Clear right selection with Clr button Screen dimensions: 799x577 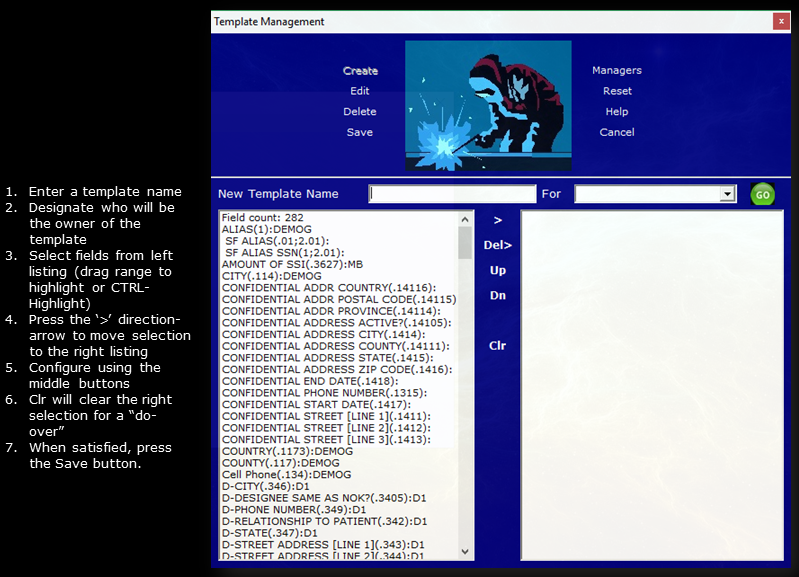(498, 346)
